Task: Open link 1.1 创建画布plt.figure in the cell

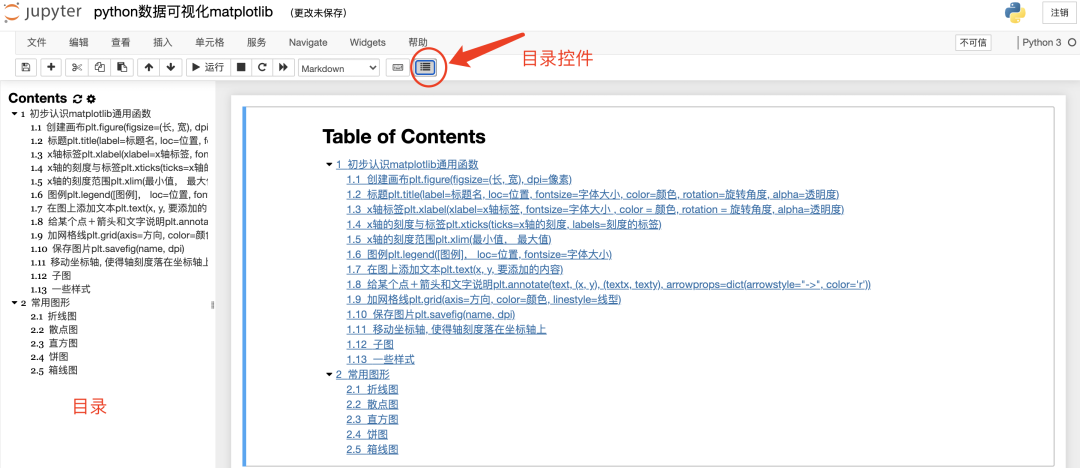Action: tap(459, 179)
